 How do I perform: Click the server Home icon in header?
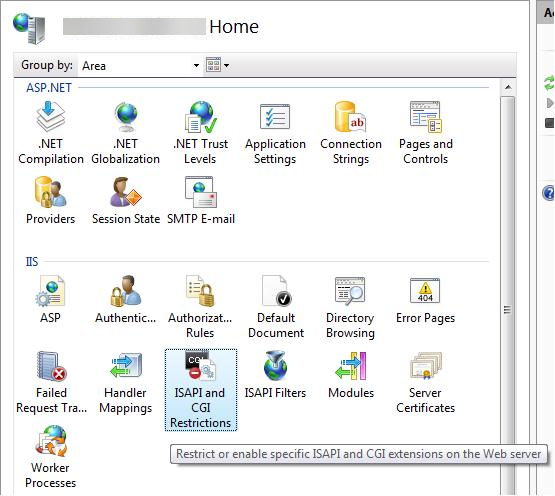coord(30,28)
